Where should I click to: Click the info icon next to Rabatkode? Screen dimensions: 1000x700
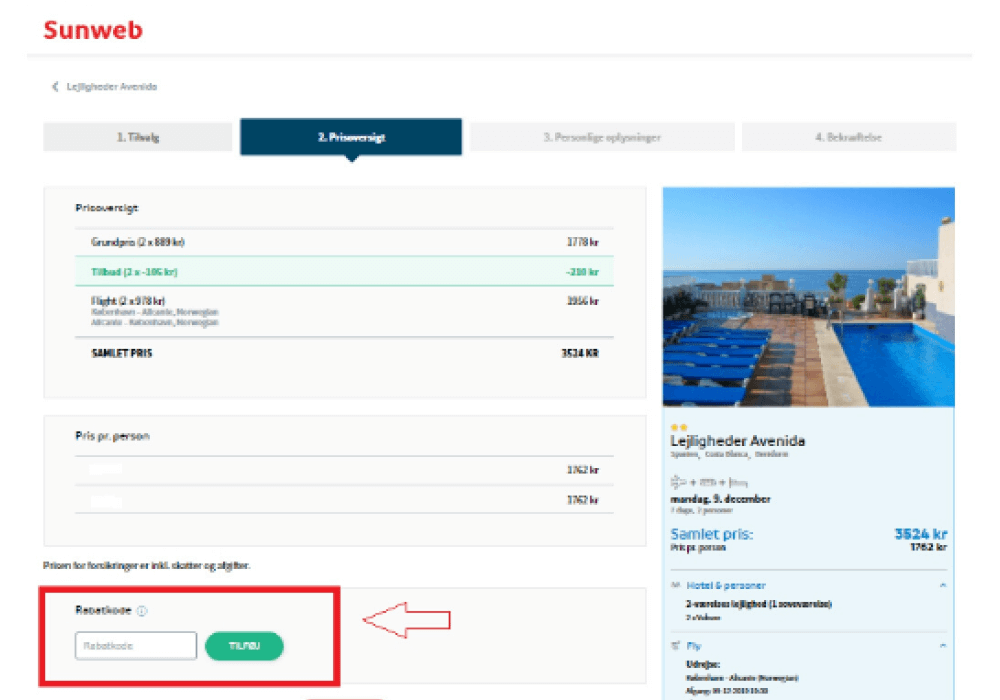tap(142, 611)
